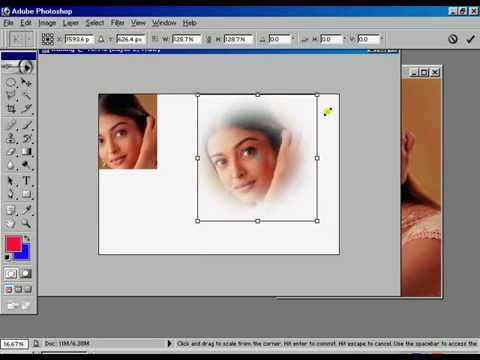Select the Eraser tool
480x360 pixels.
(x=11, y=152)
